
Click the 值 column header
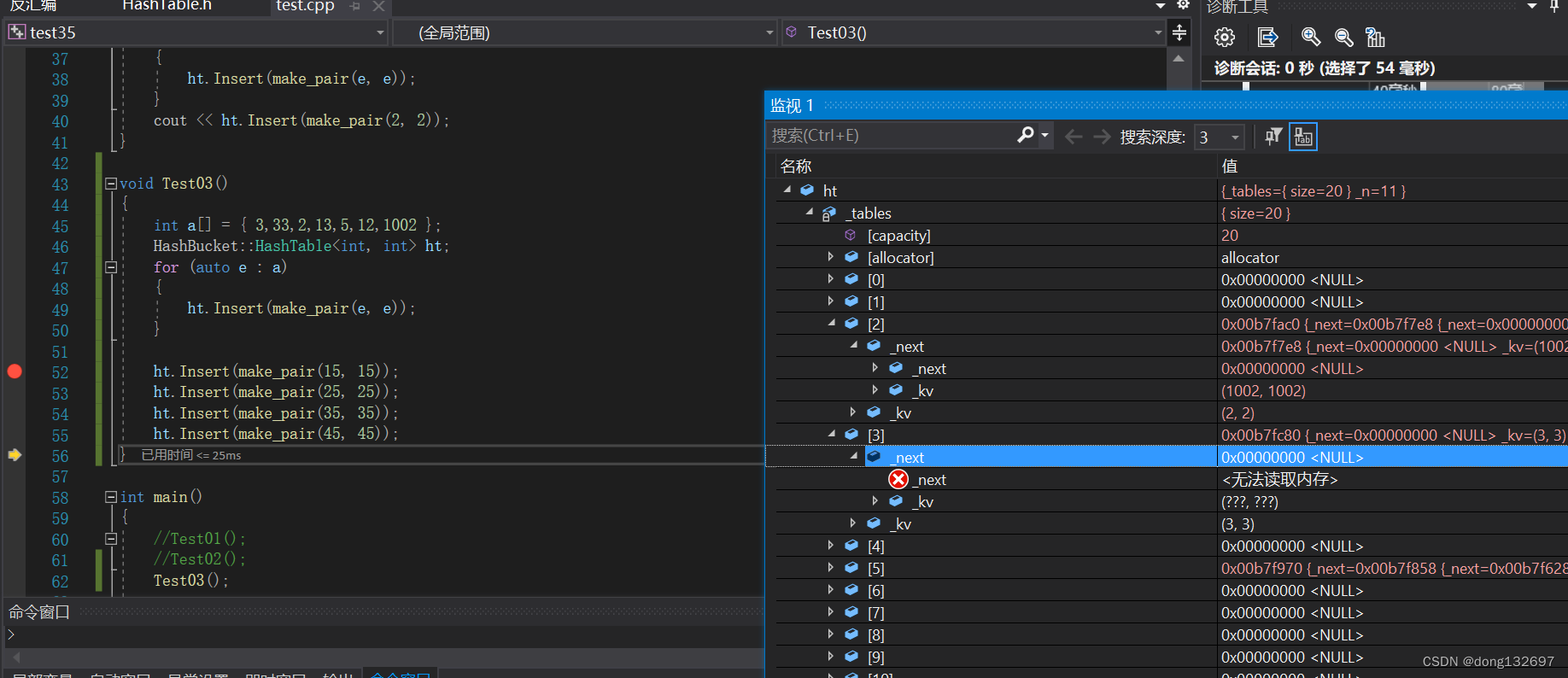point(1230,166)
